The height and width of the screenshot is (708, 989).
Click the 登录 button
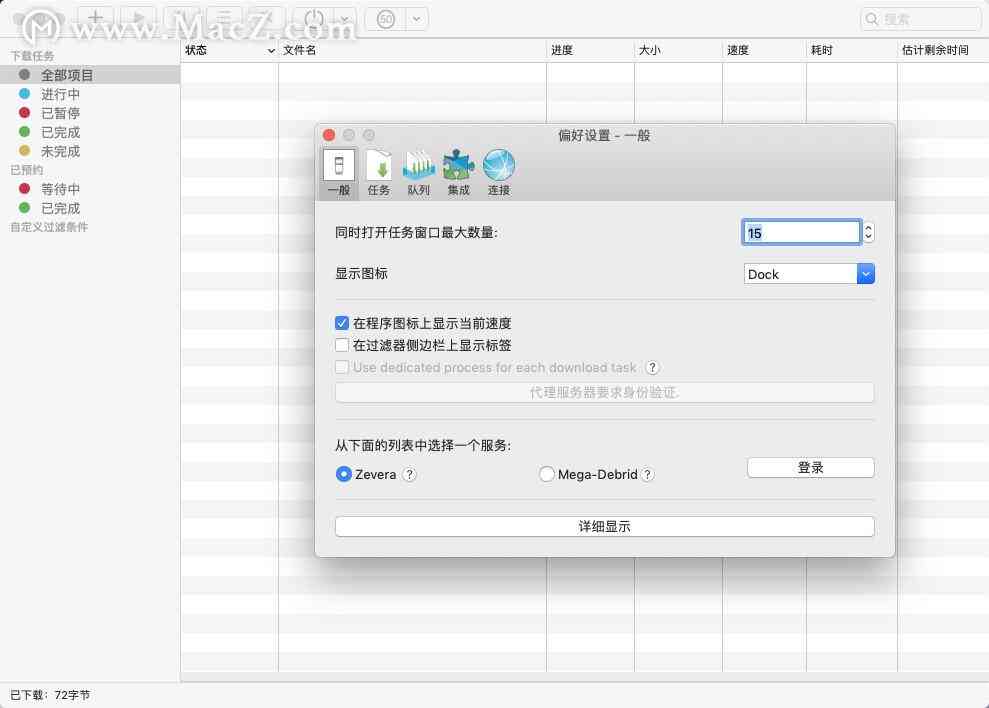(811, 468)
